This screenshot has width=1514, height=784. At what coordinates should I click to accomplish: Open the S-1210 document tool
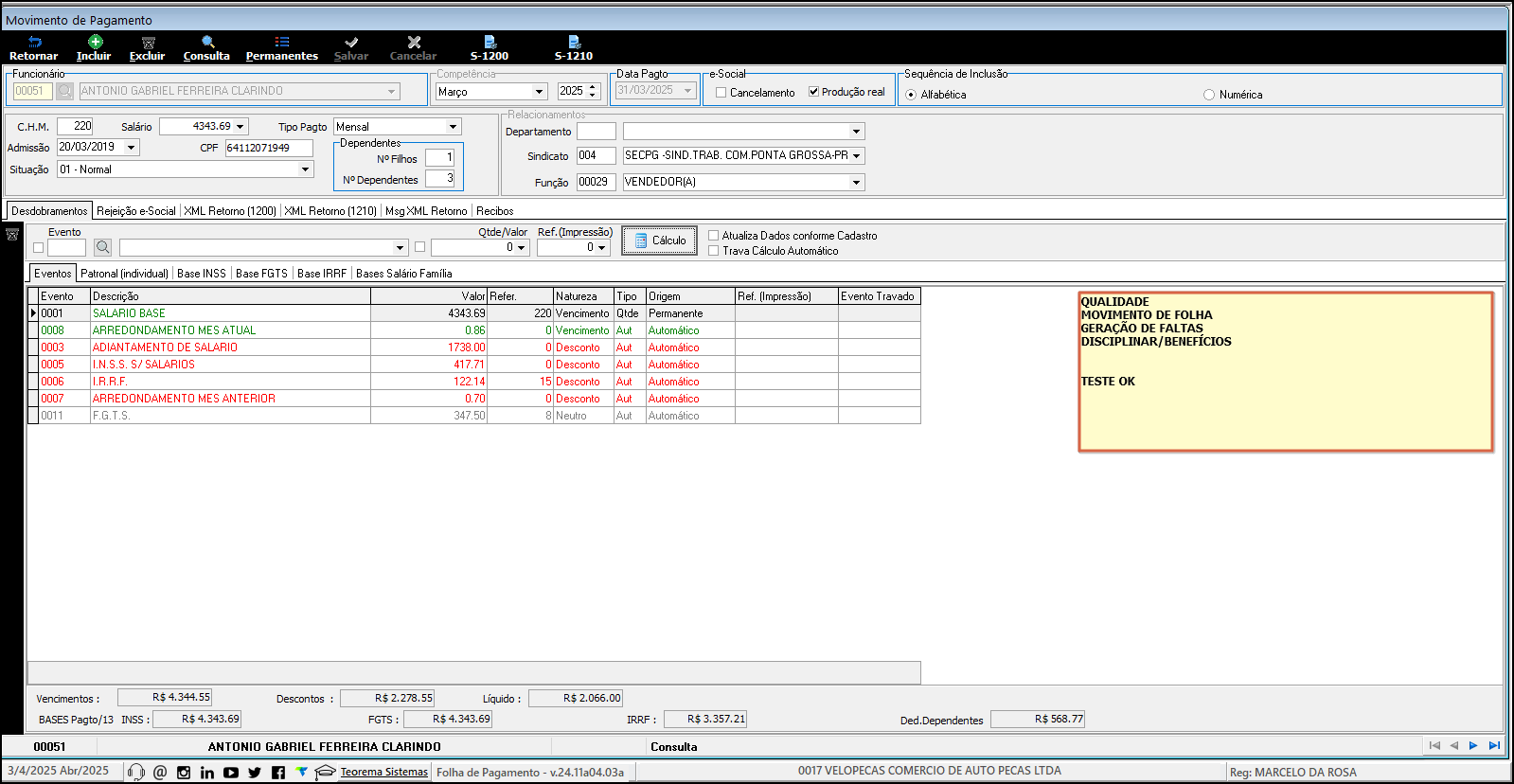pyautogui.click(x=574, y=42)
